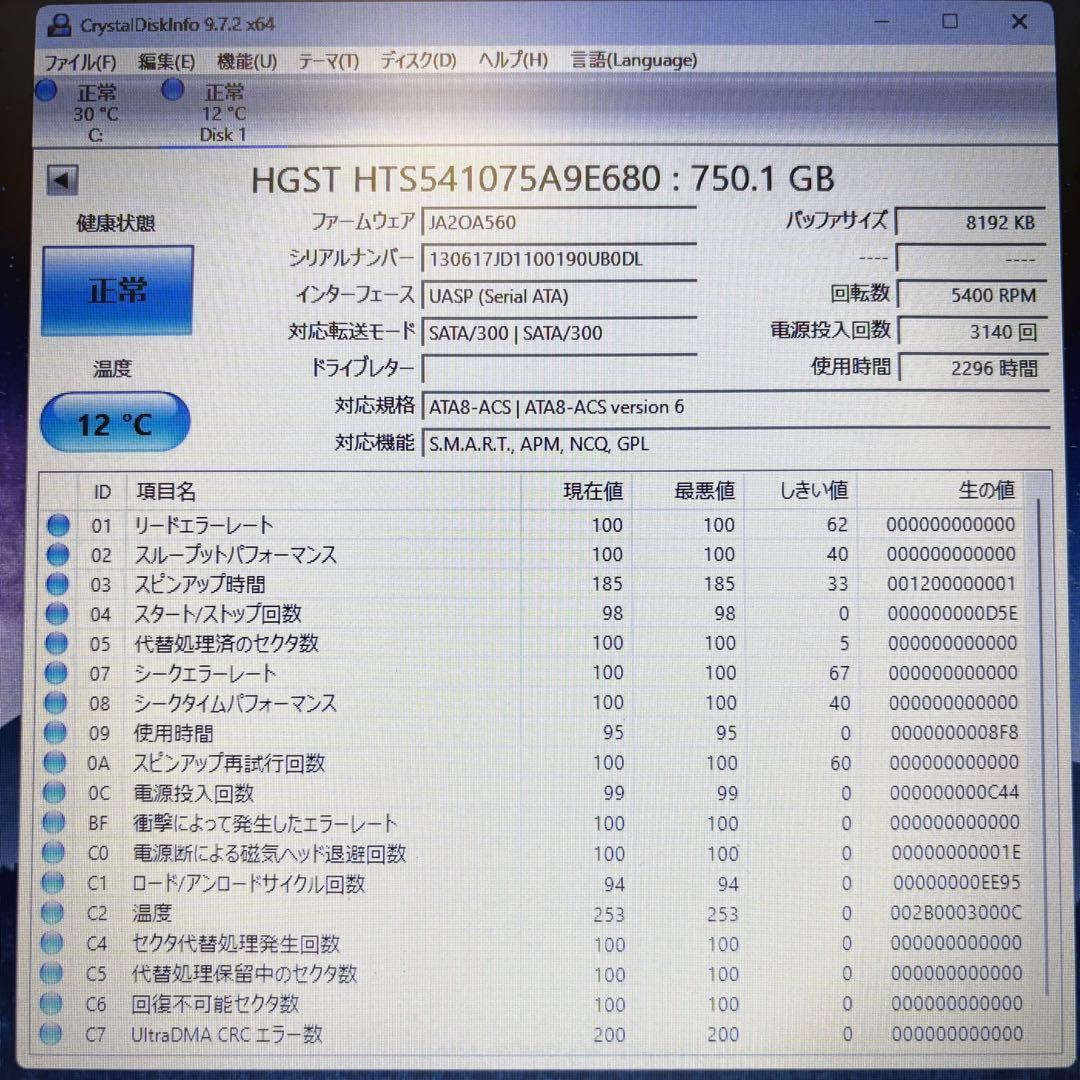1080x1080 pixels.
Task: Click the 12 °C temperature badge
Action: click(x=114, y=422)
